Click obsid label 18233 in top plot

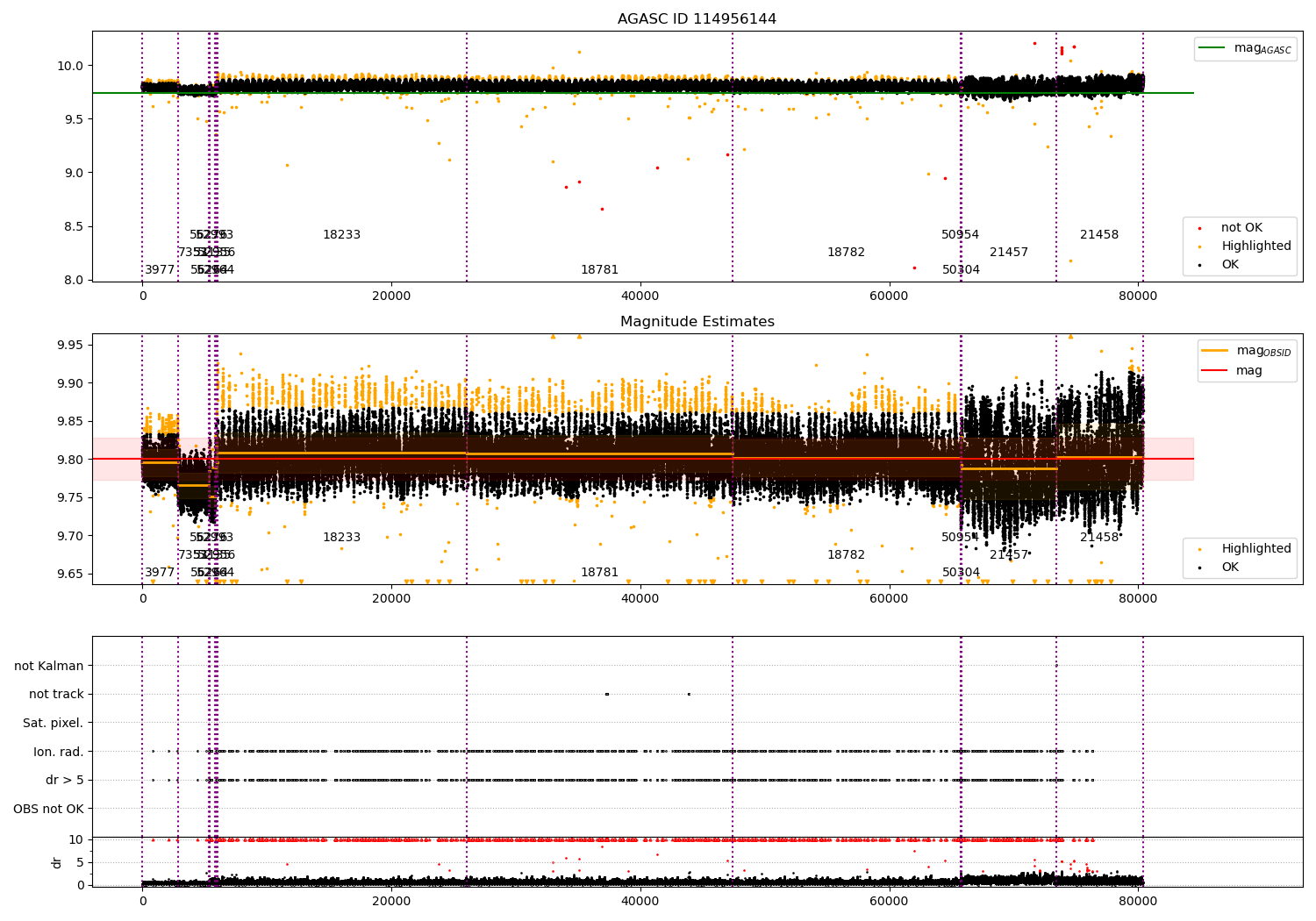click(x=341, y=235)
